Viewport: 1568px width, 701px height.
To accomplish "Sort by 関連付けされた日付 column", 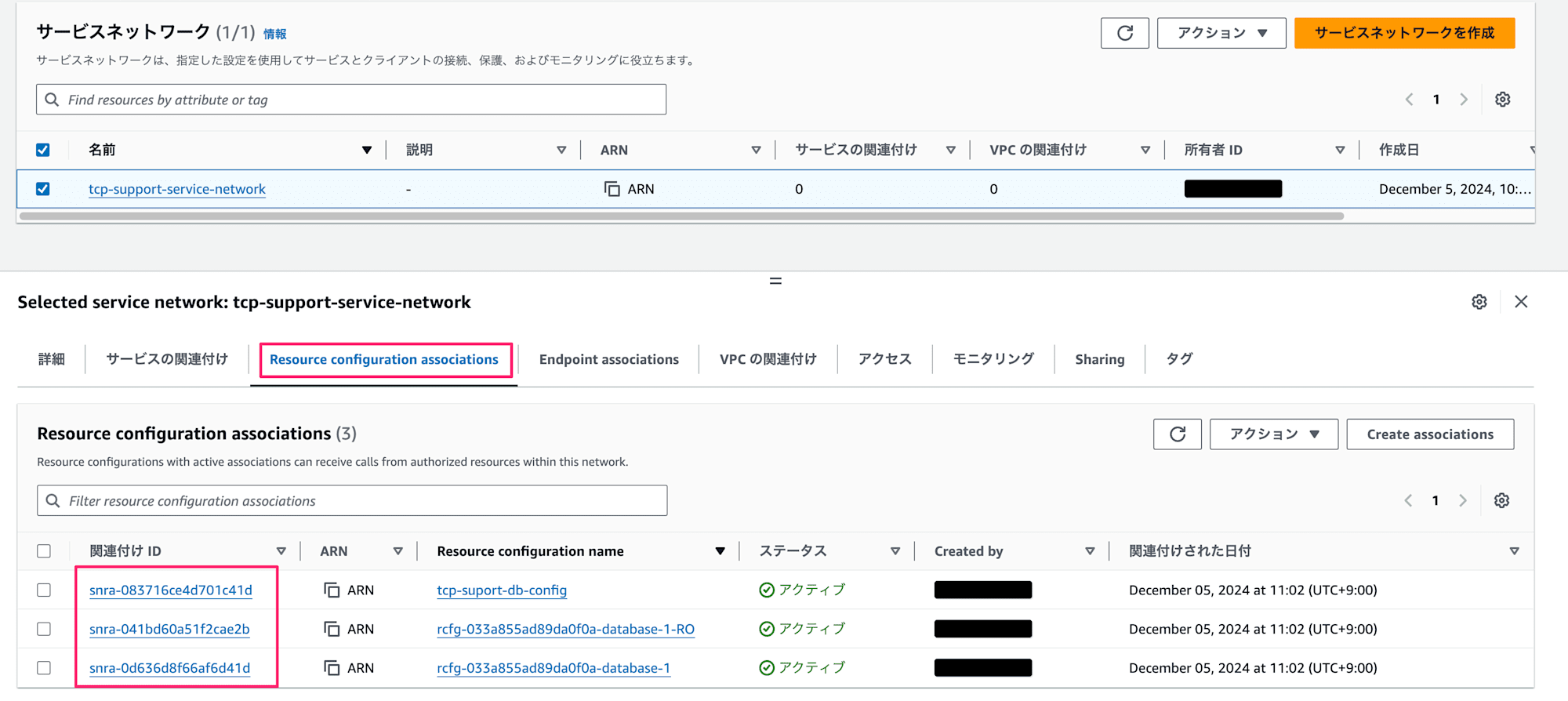I will (1514, 551).
